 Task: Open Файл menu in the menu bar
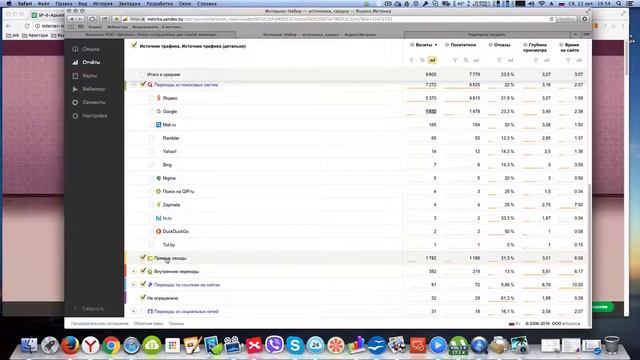coord(44,4)
